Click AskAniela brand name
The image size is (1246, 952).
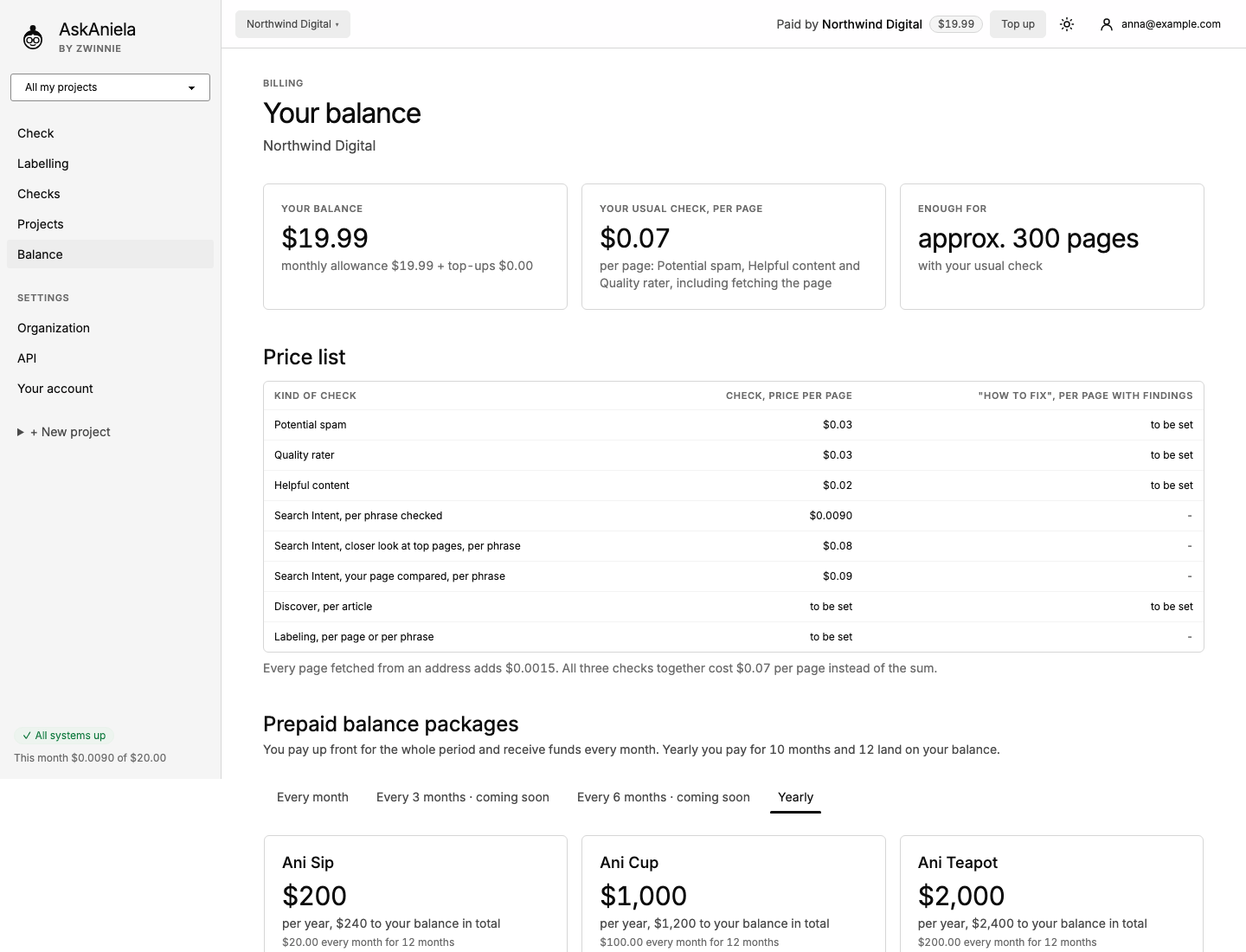[97, 29]
